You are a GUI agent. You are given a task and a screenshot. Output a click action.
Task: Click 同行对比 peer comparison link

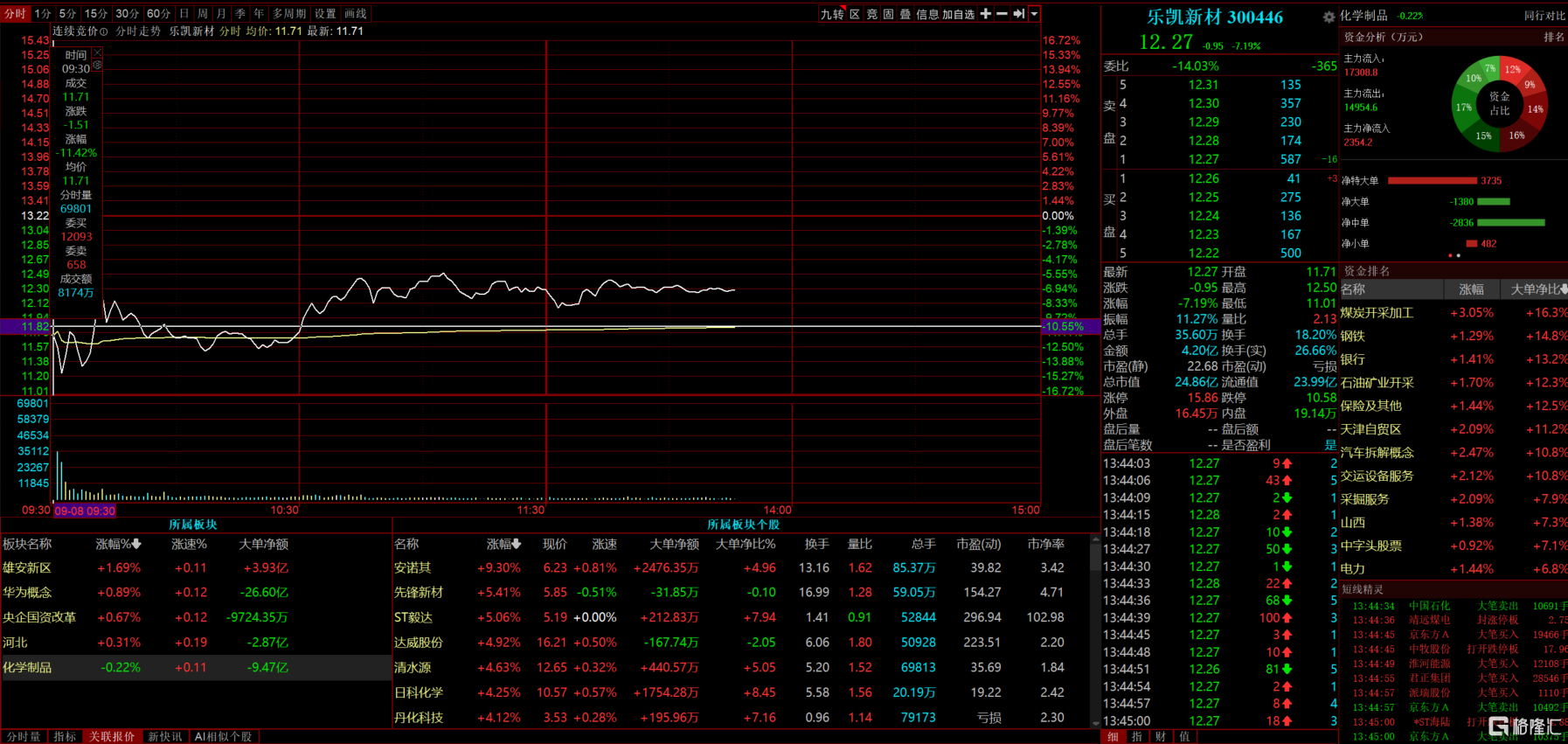coord(1544,16)
